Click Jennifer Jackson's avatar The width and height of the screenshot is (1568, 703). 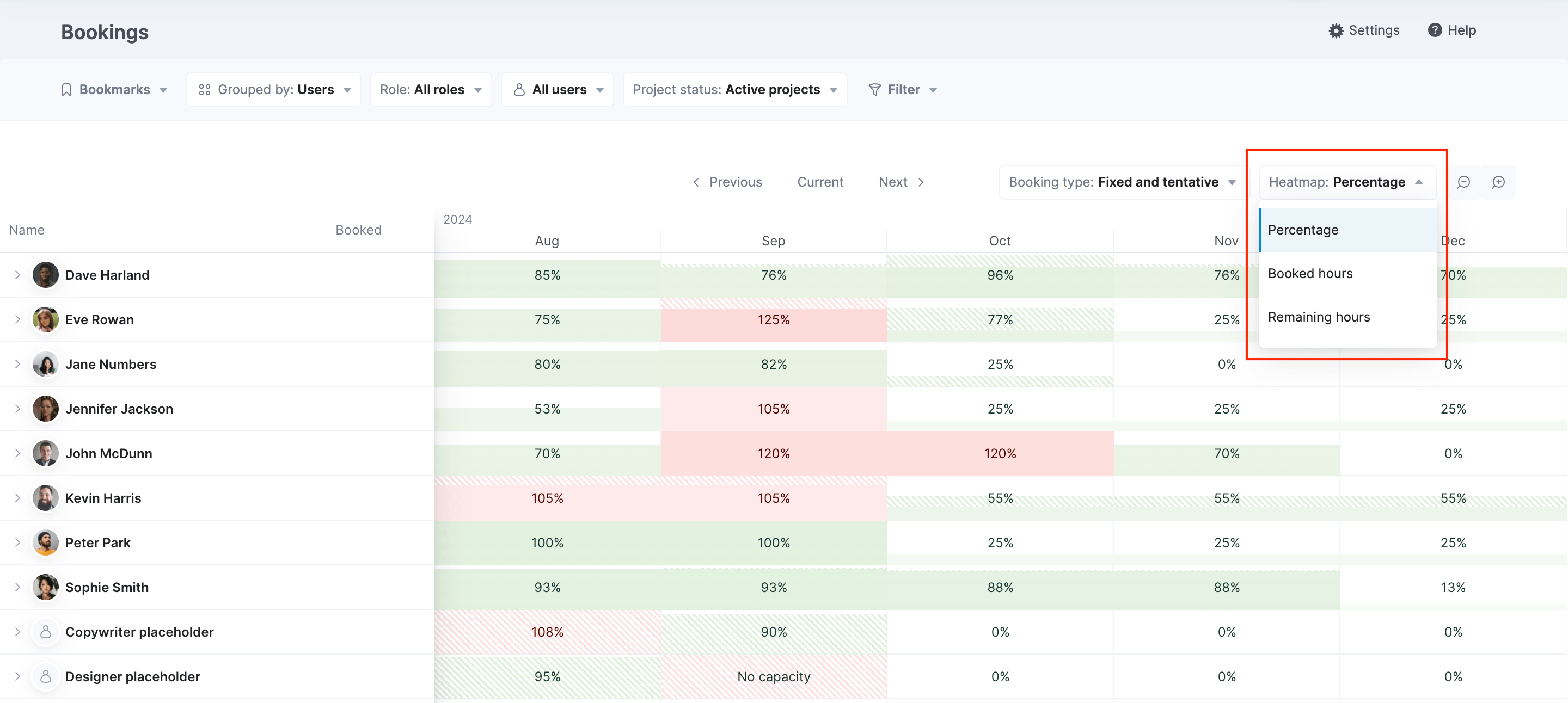coord(46,409)
